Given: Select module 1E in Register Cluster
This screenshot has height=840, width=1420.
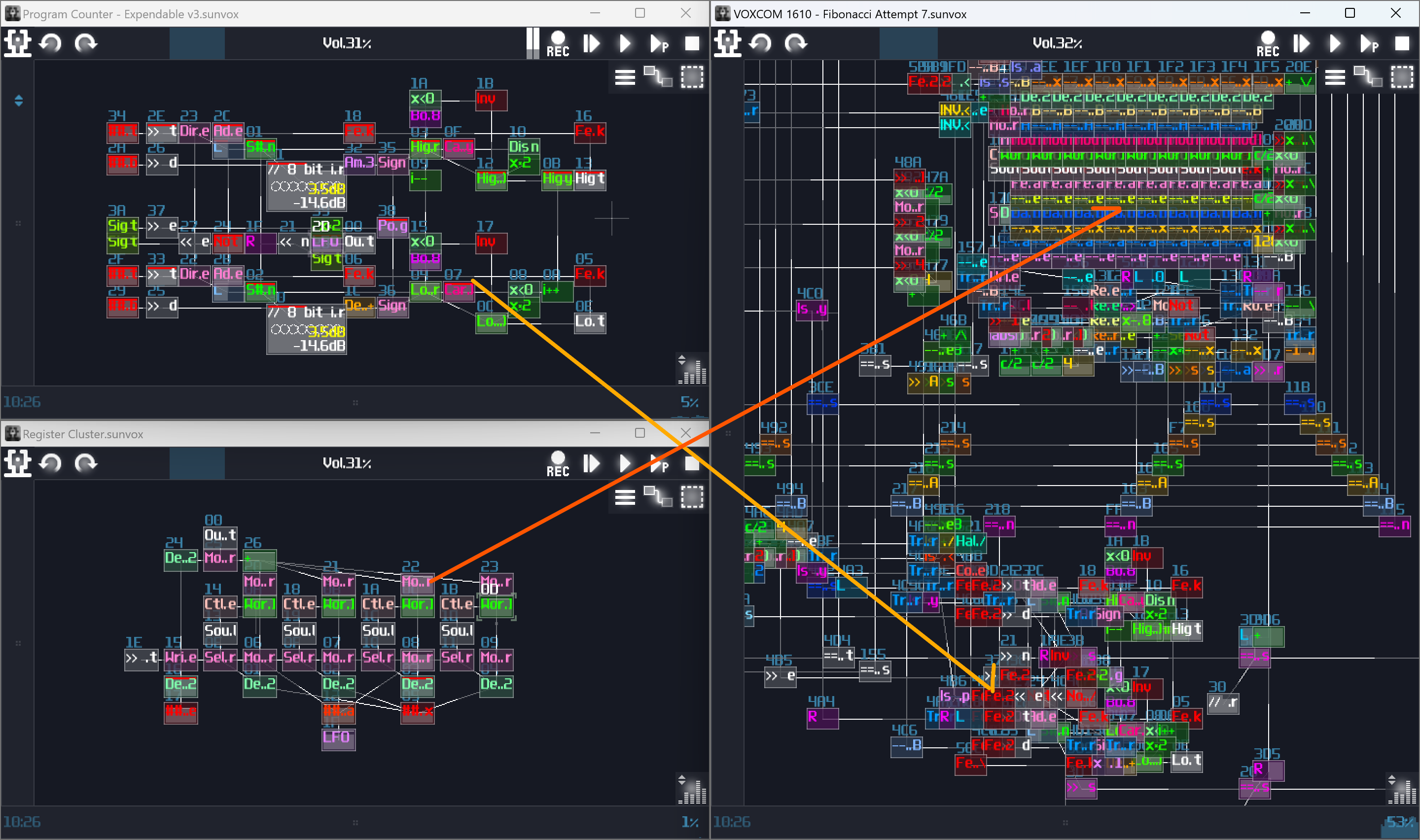Looking at the screenshot, I should point(142,659).
